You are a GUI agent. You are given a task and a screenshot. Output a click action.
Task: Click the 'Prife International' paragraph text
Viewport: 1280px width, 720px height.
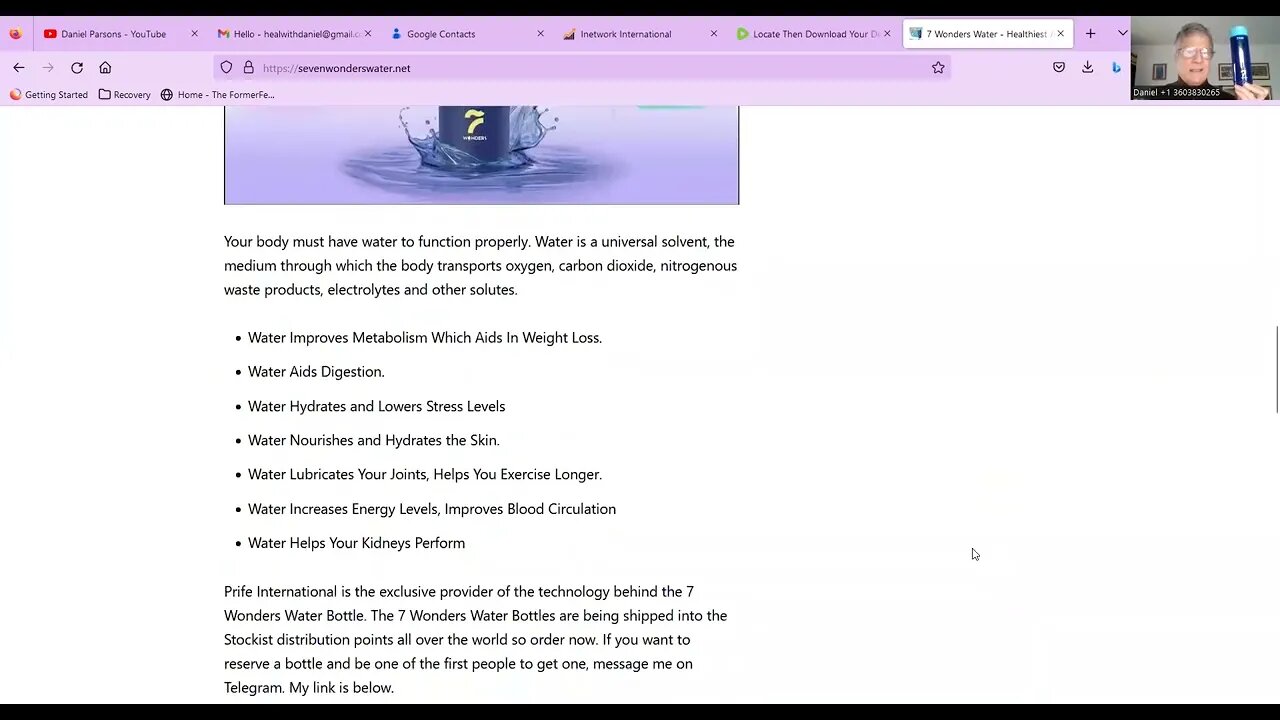(476, 639)
